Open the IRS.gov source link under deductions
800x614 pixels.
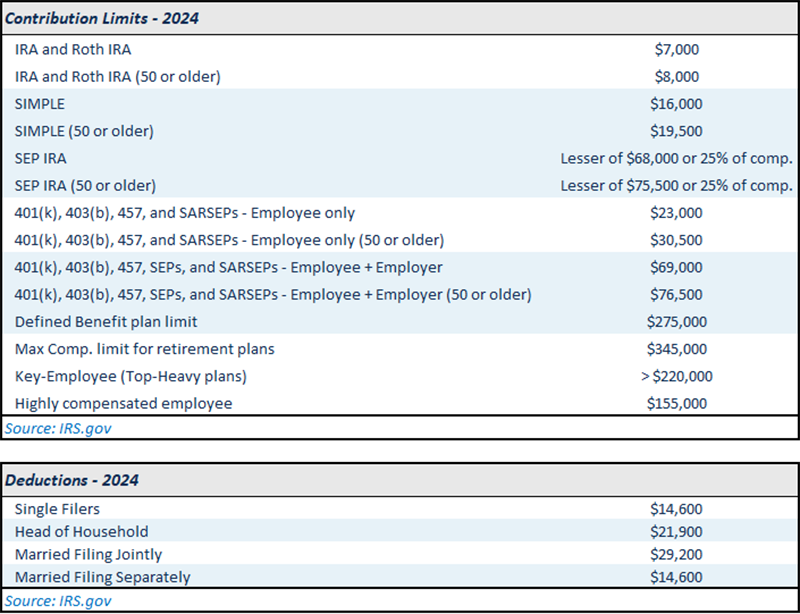(x=54, y=601)
